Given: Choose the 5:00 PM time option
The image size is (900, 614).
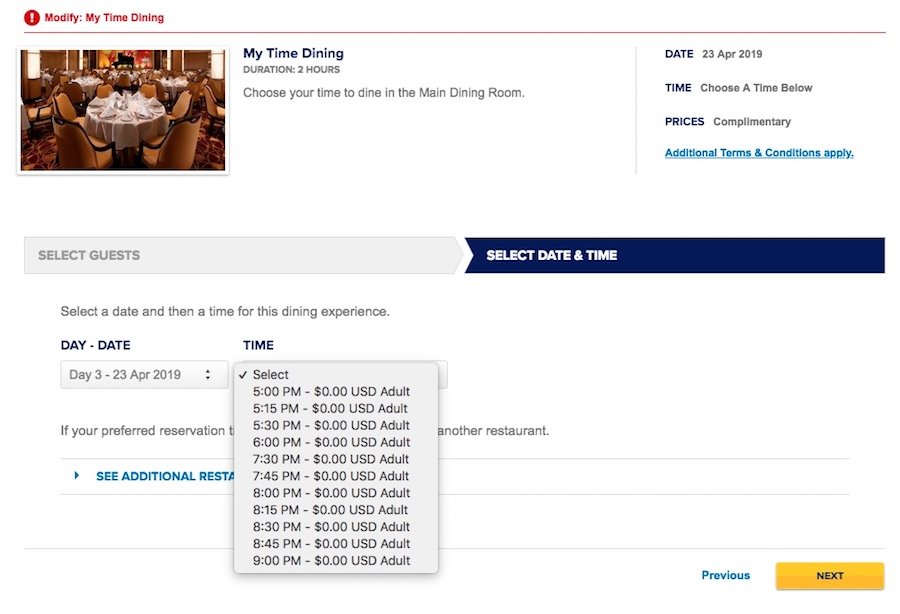Looking at the screenshot, I should 336,392.
